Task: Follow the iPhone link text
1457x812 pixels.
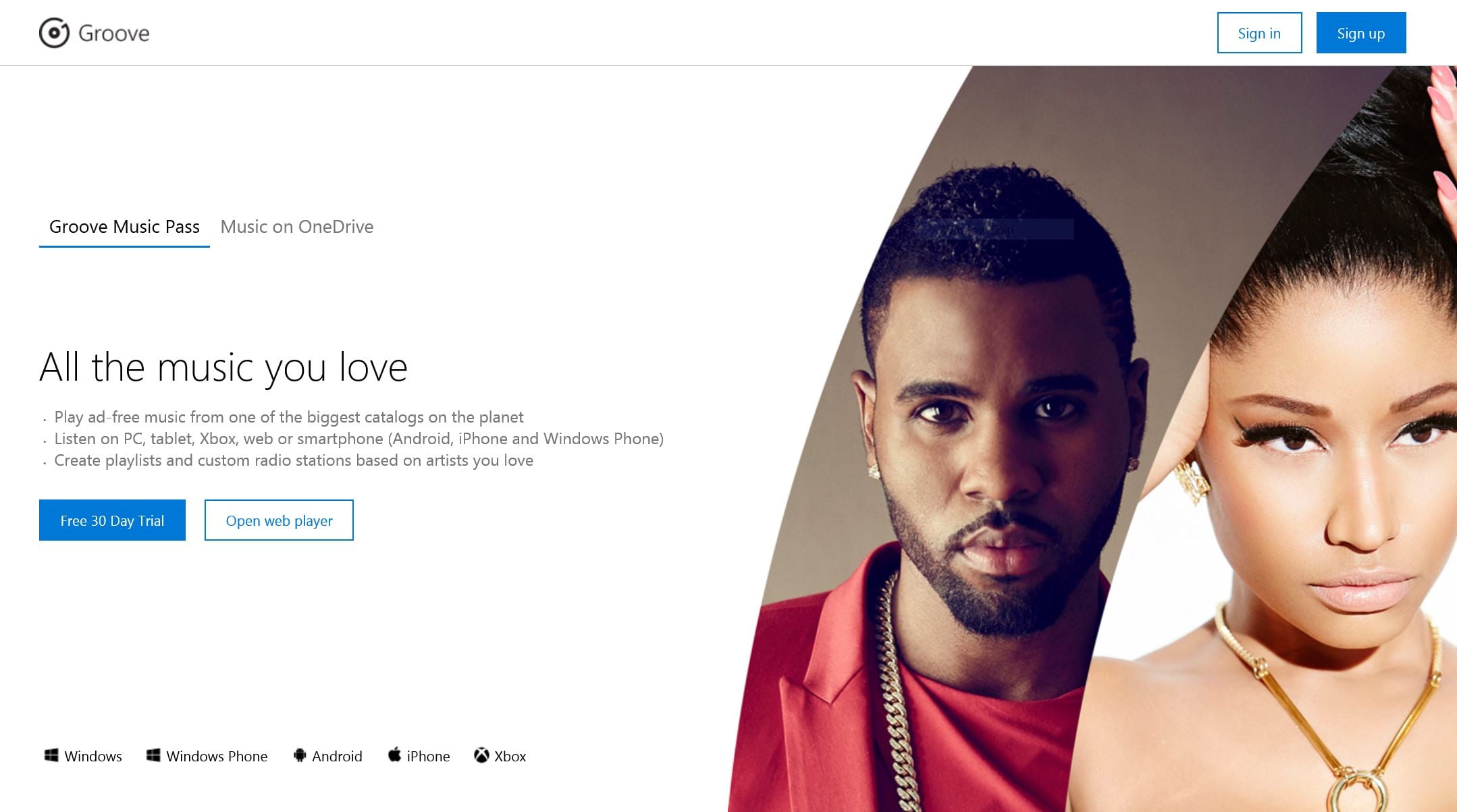Action: [x=428, y=756]
